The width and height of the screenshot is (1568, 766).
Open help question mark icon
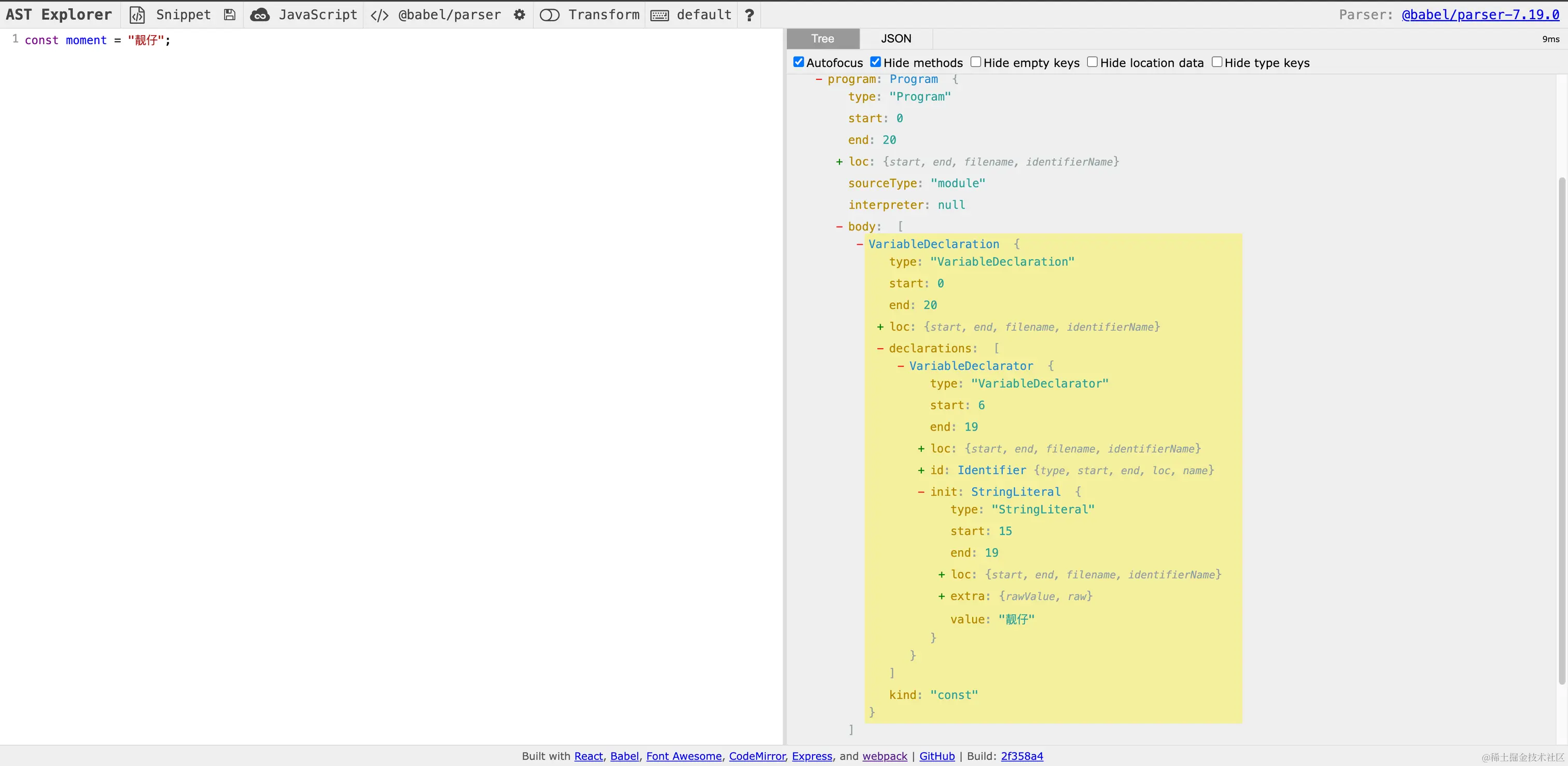(x=749, y=15)
